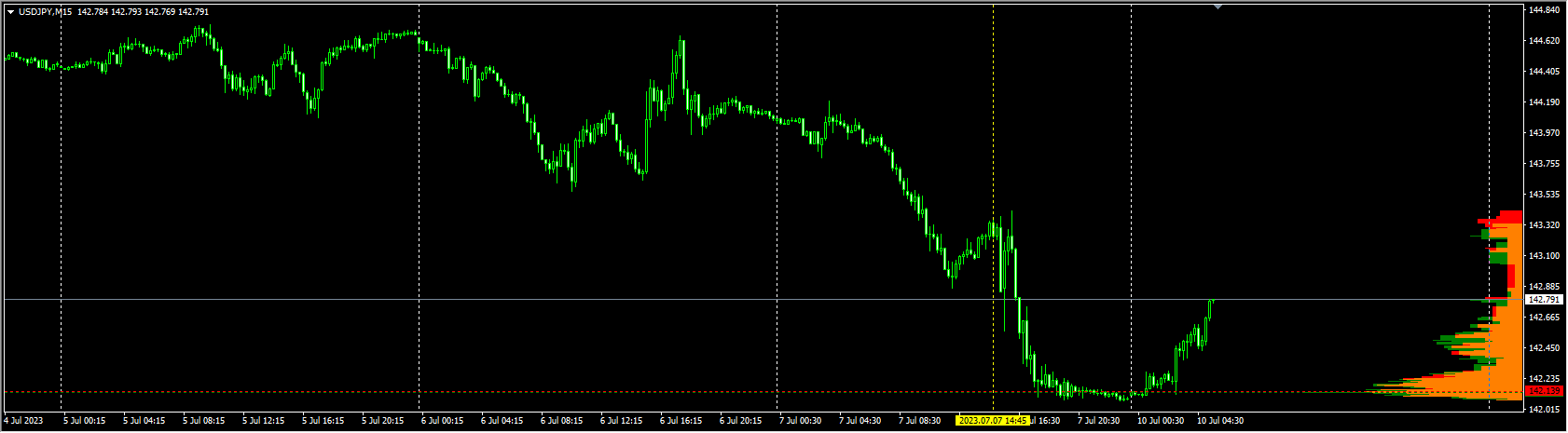Click the orange volume profile histogram
The image size is (1568, 433).
[x=1501, y=363]
